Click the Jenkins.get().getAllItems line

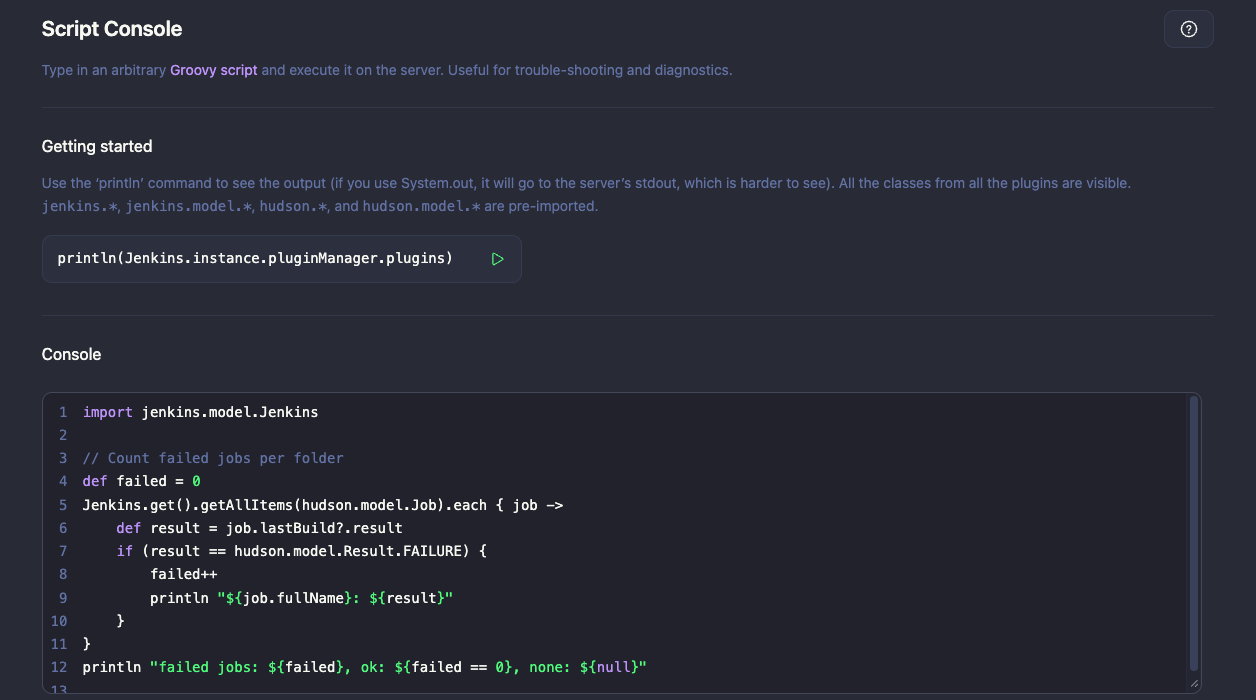[x=323, y=505]
